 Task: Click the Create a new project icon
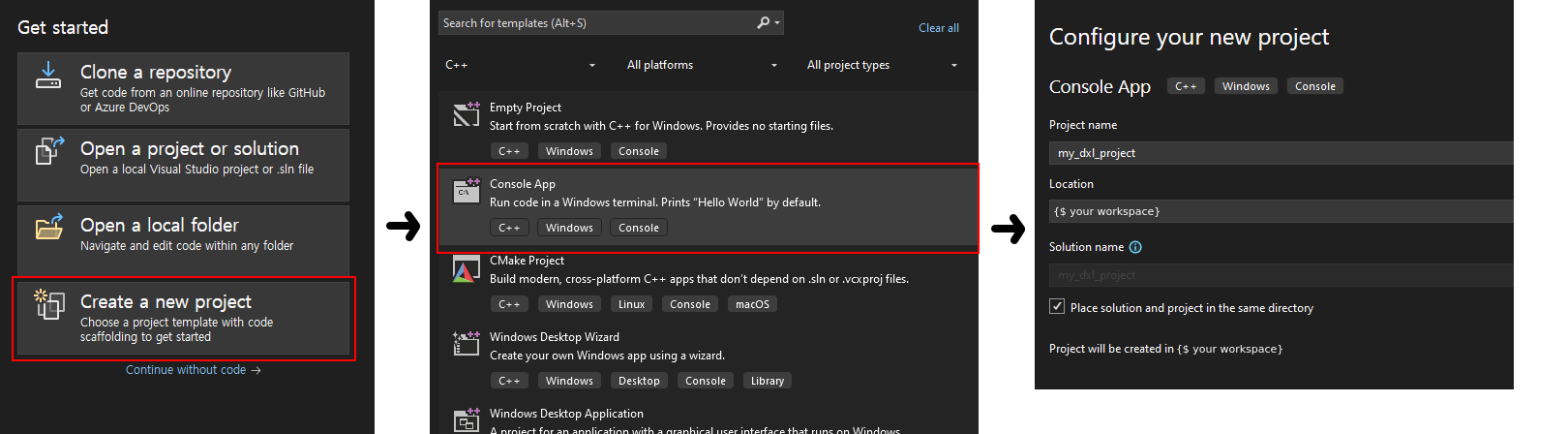(48, 304)
